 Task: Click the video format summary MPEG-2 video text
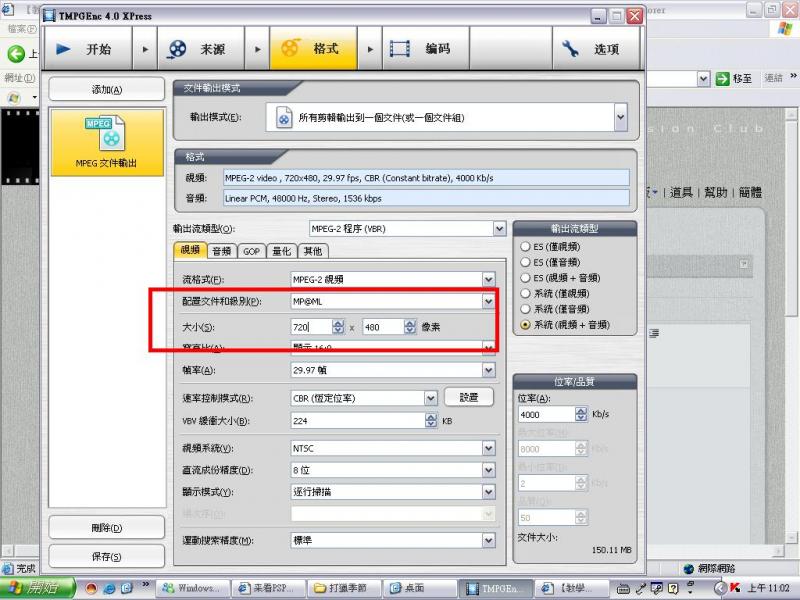(x=426, y=178)
